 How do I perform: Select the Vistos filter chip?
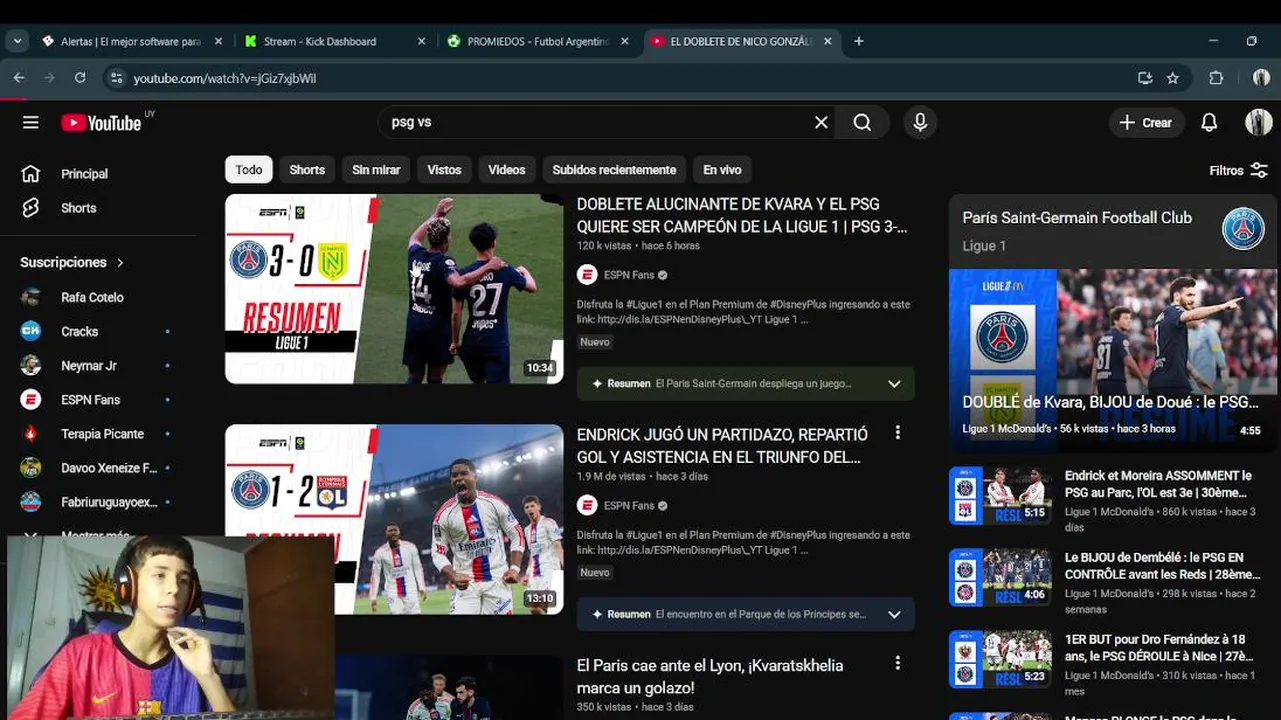click(444, 170)
